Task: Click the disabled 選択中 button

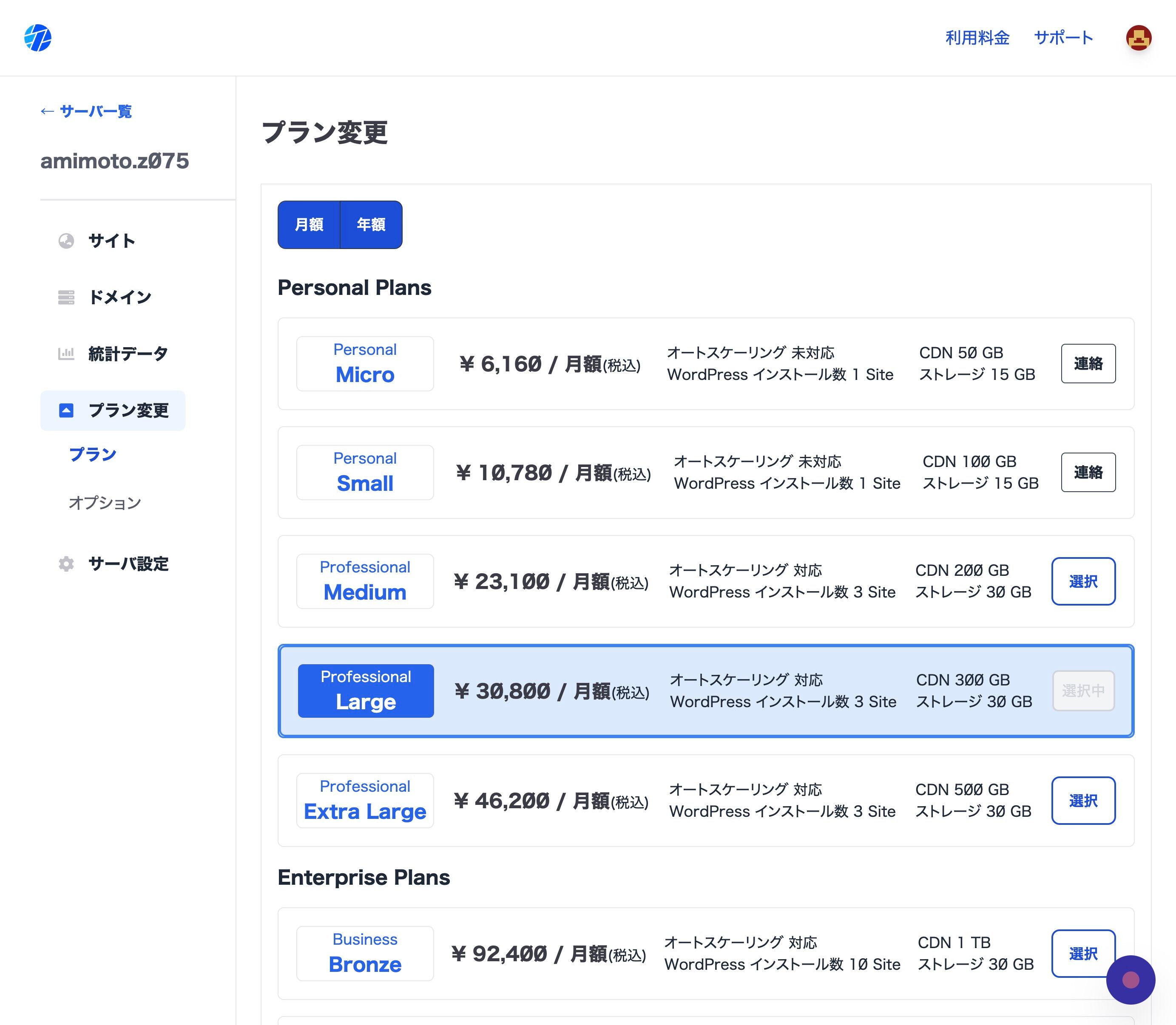Action: (1083, 691)
